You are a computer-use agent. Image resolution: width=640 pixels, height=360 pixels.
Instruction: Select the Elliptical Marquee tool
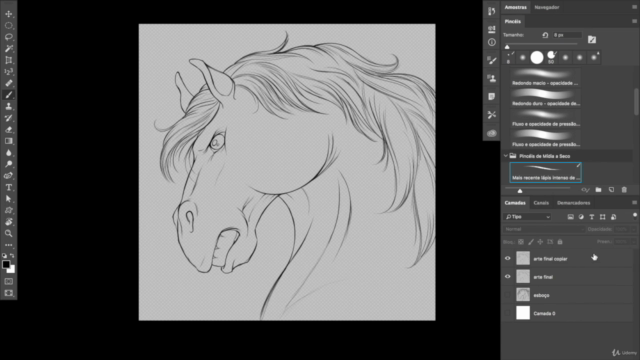click(x=9, y=25)
